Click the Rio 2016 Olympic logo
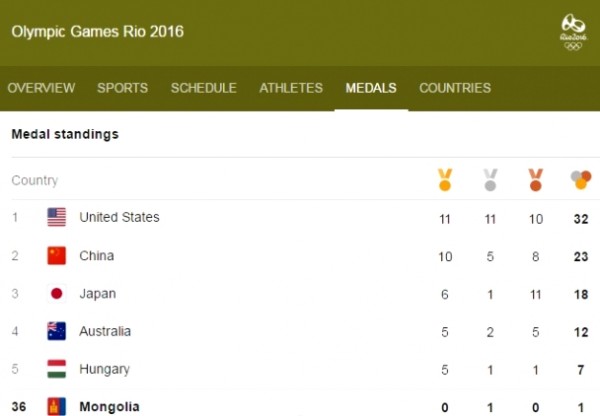Image resolution: width=600 pixels, height=416 pixels. 572,31
